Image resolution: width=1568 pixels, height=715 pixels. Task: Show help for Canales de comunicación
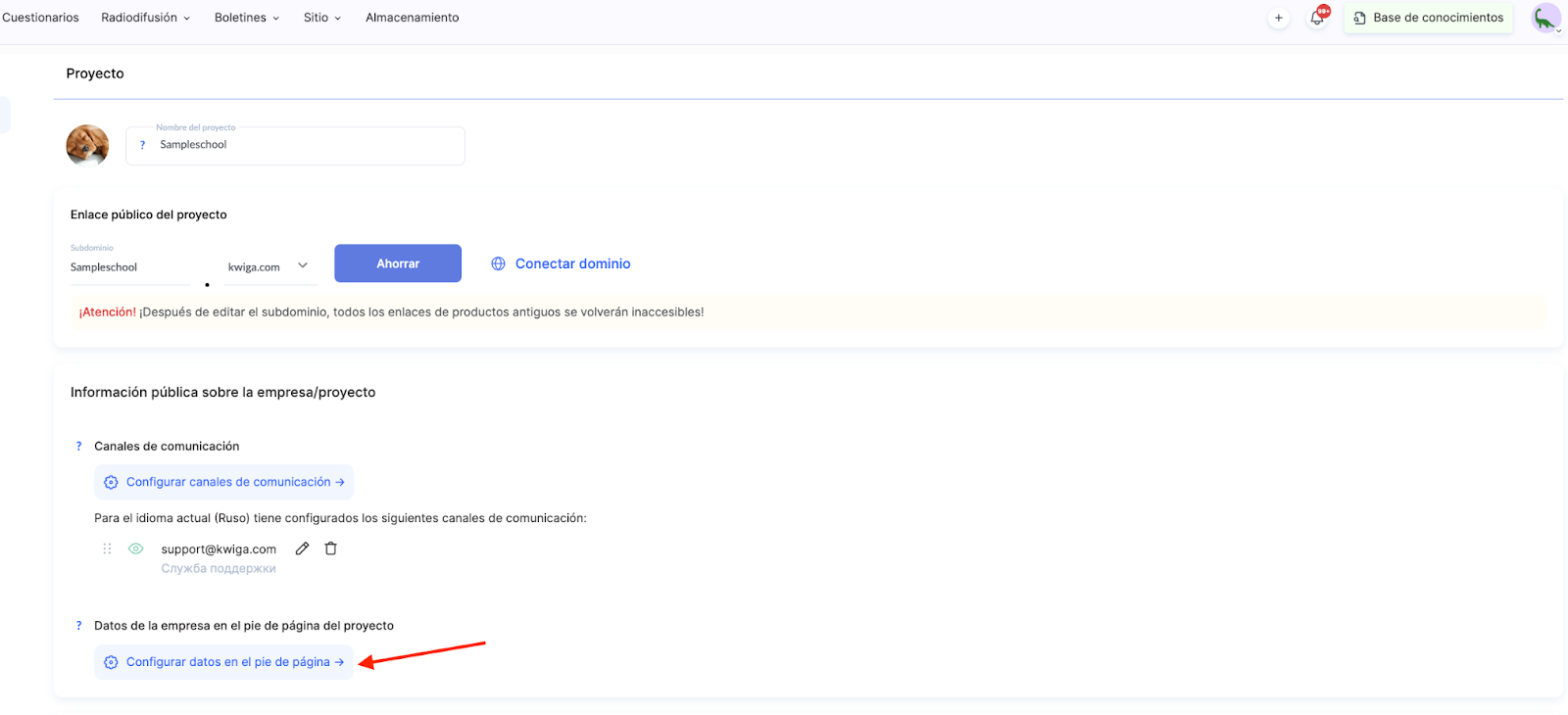79,447
